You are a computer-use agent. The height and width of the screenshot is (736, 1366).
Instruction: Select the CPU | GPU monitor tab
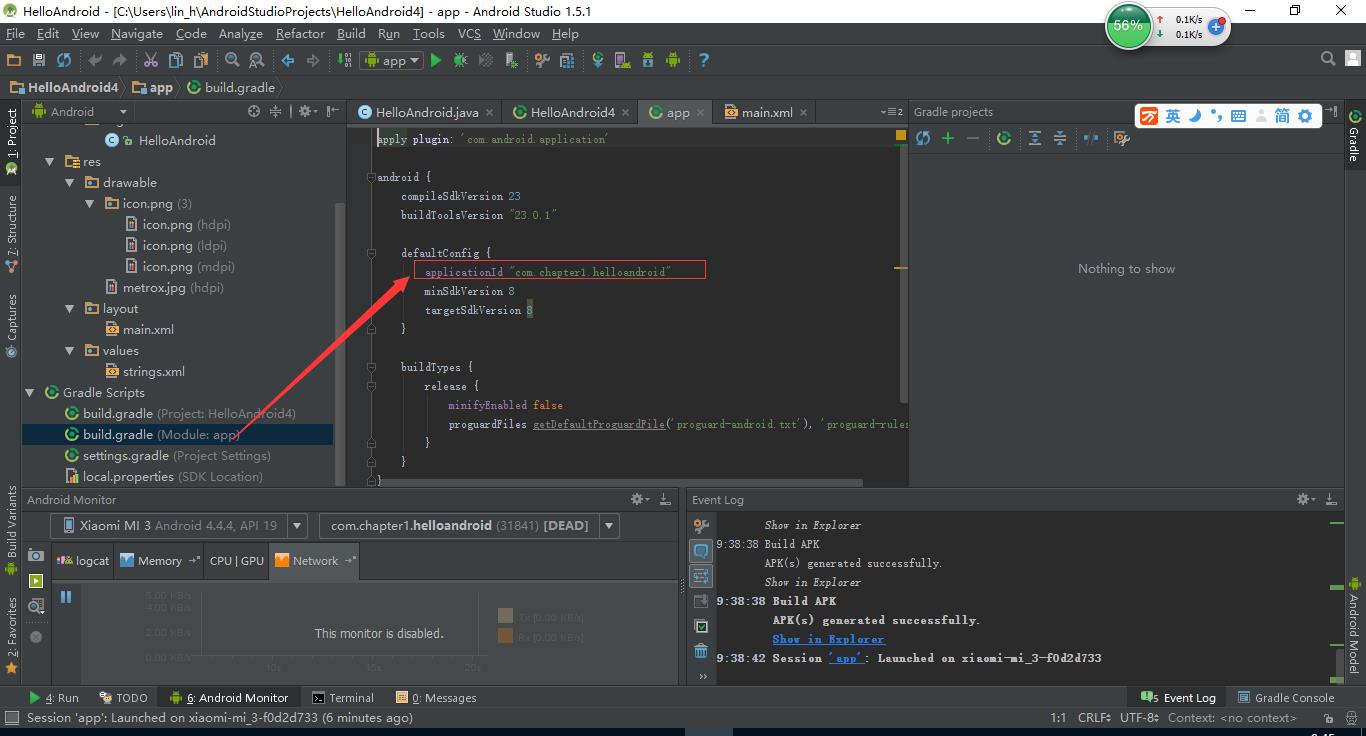237,560
